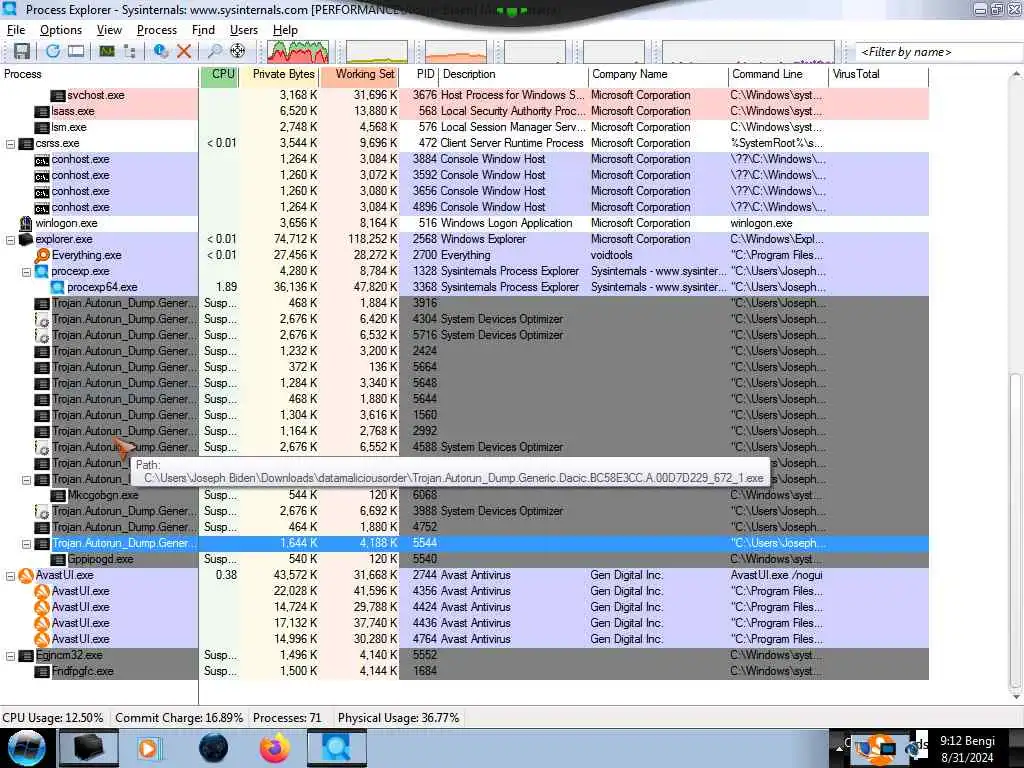Select the svchost.exe row PID 3676
The image size is (1024, 768).
coord(464,95)
